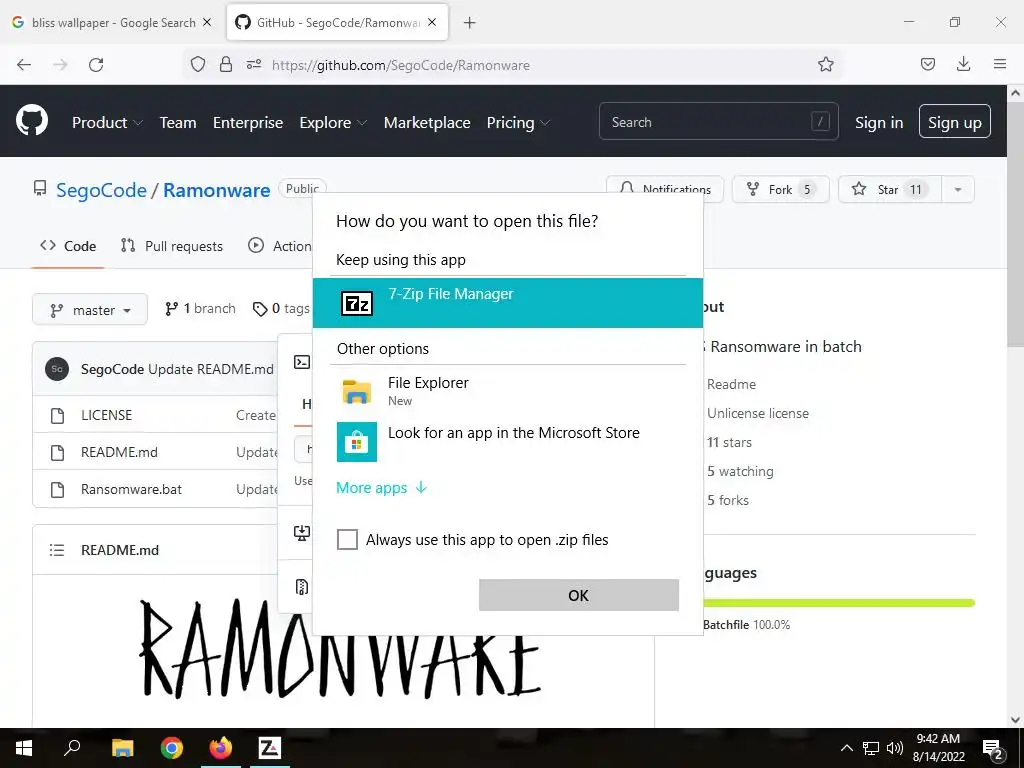Open README table of contents icon

pyautogui.click(x=57, y=550)
